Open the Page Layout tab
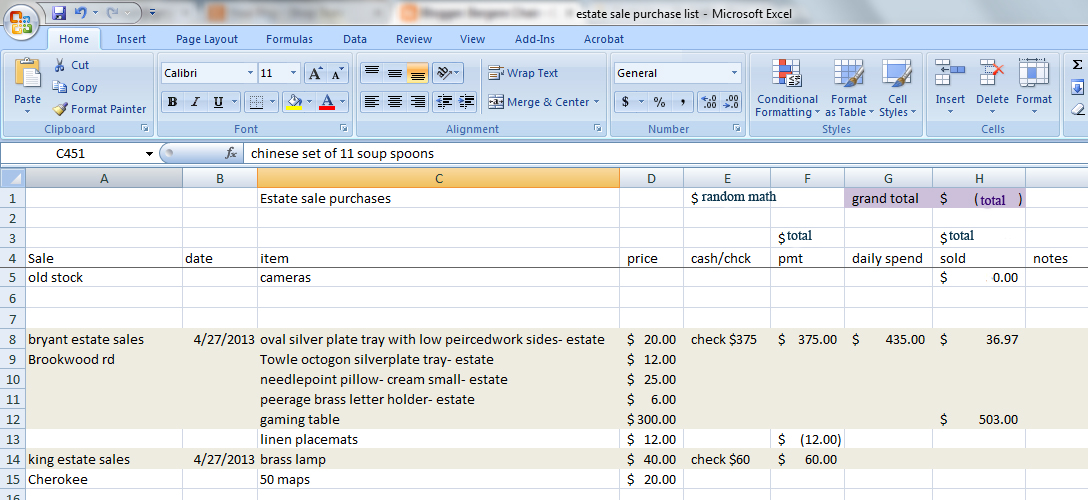The height and width of the screenshot is (500, 1088). [x=207, y=40]
